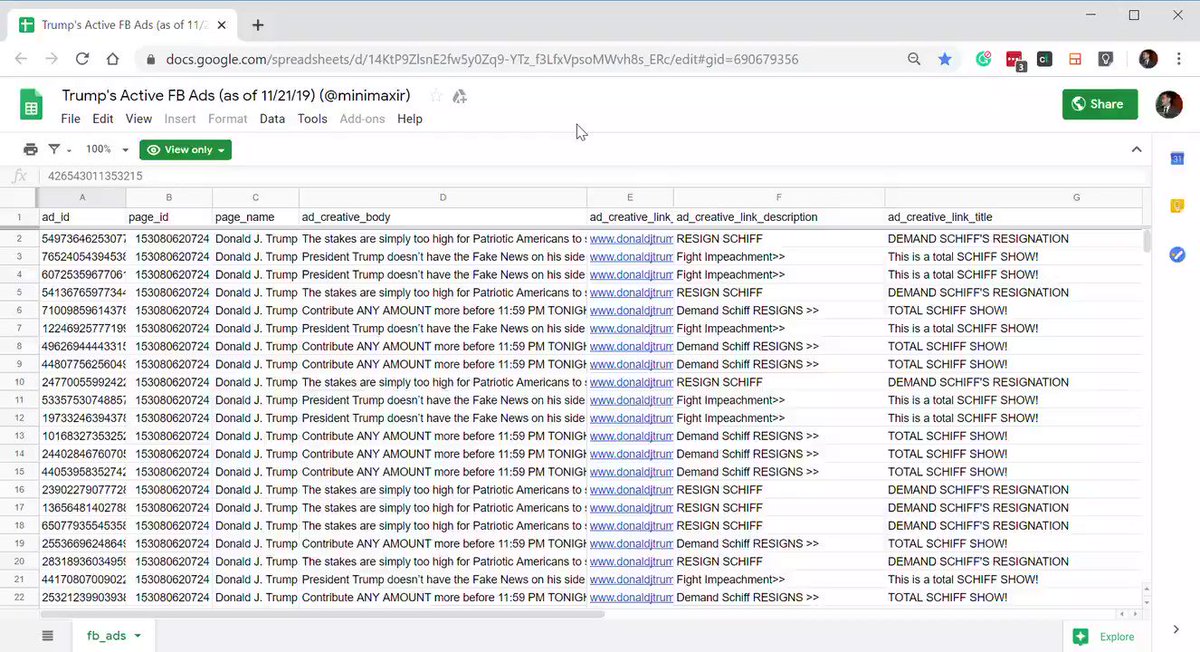
Task: Open Google Tasks side panel icon
Action: coord(1177,255)
